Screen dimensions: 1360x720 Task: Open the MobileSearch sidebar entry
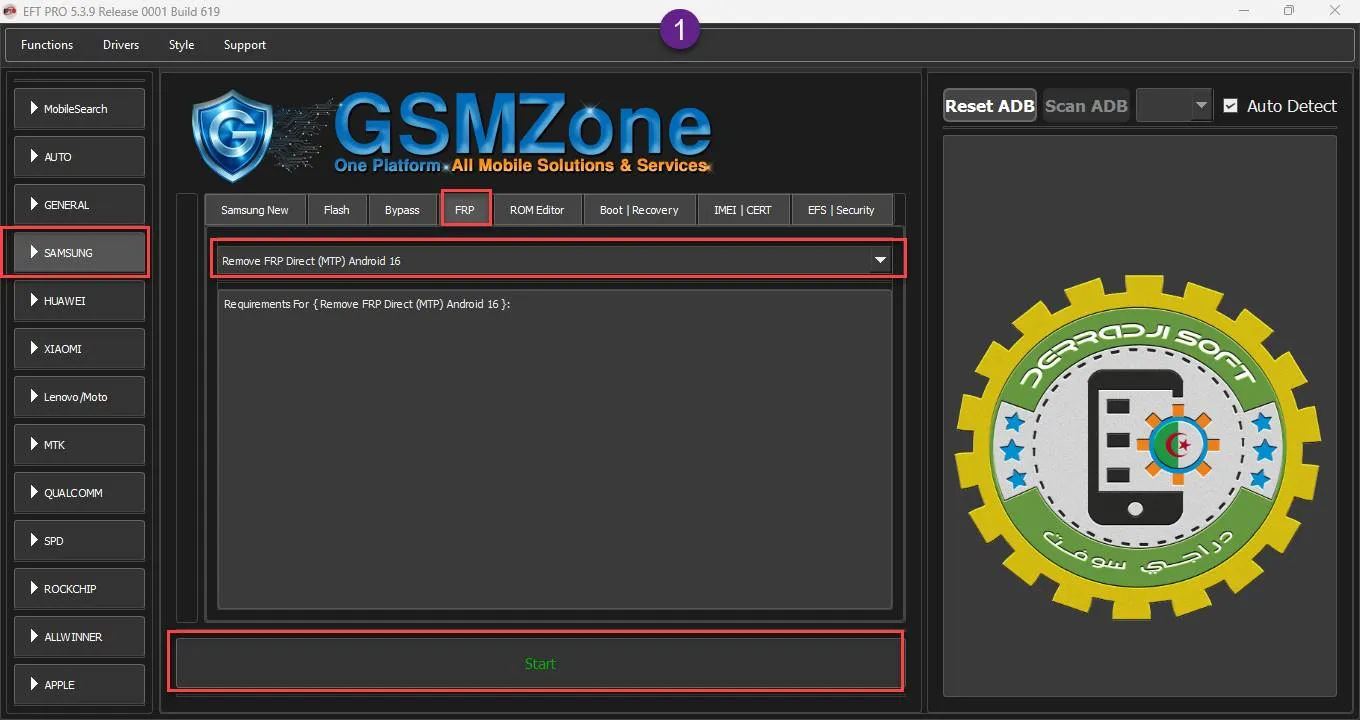pos(79,109)
